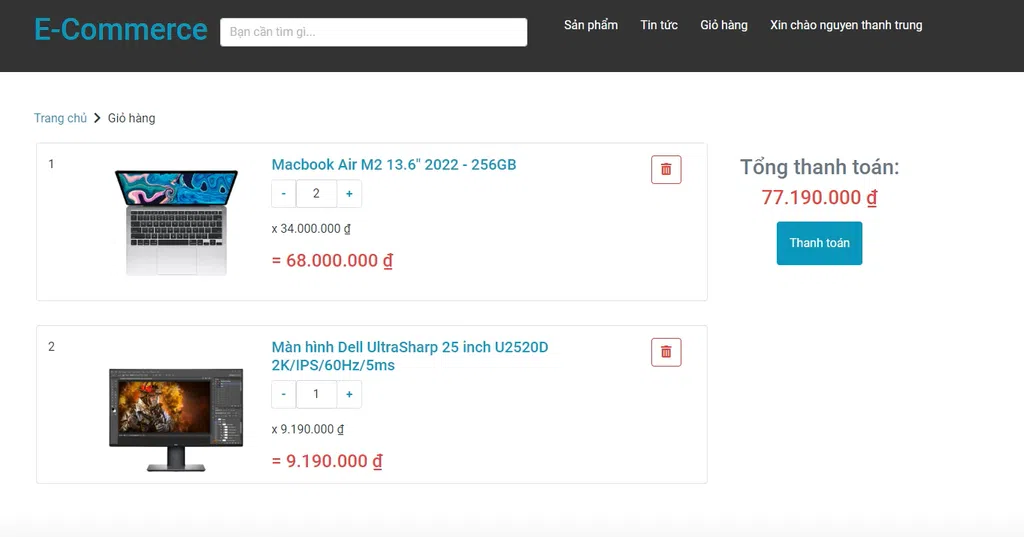Decrease Macbook Air M2 quantity
The width and height of the screenshot is (1024, 537).
[x=283, y=193]
